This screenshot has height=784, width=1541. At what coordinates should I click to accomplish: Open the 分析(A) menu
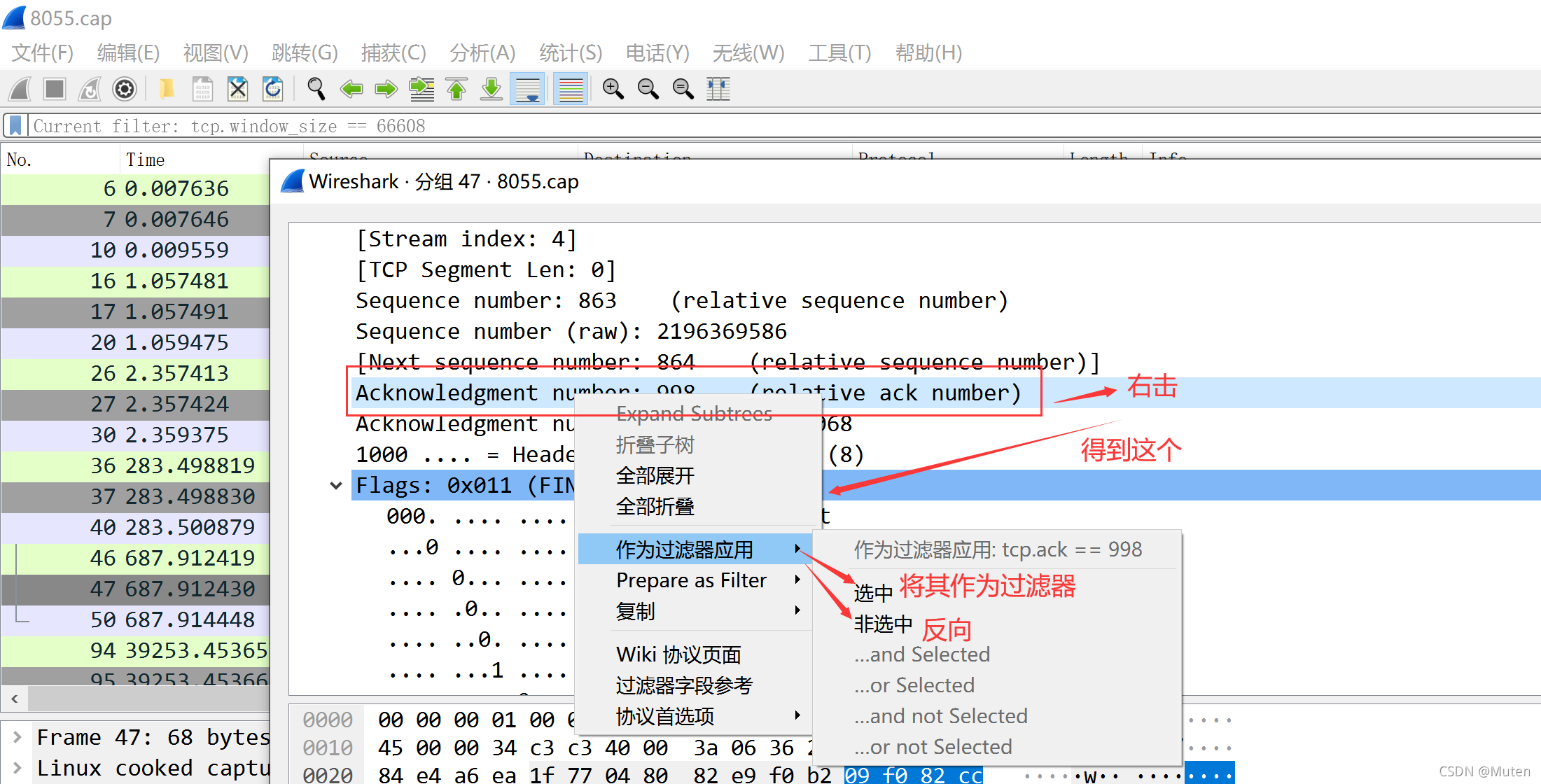point(482,52)
